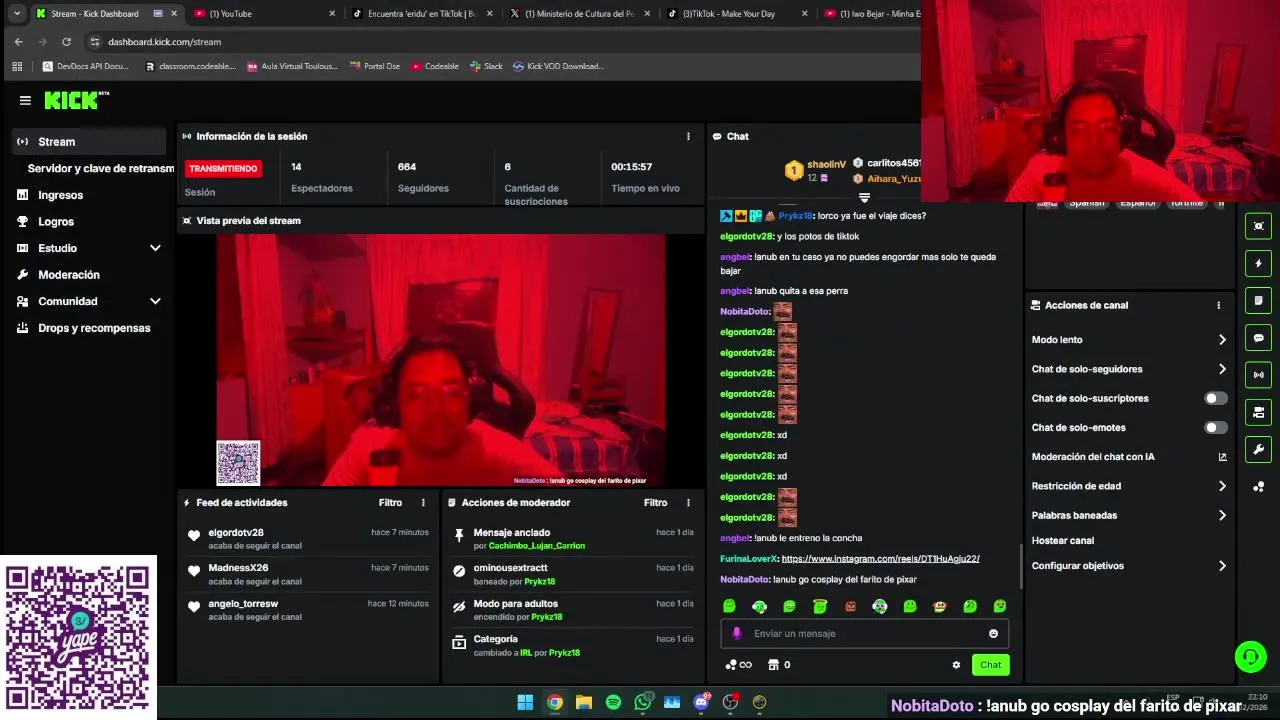This screenshot has height=720, width=1280.
Task: Click the three dots icon below wrench
Action: click(x=1258, y=487)
